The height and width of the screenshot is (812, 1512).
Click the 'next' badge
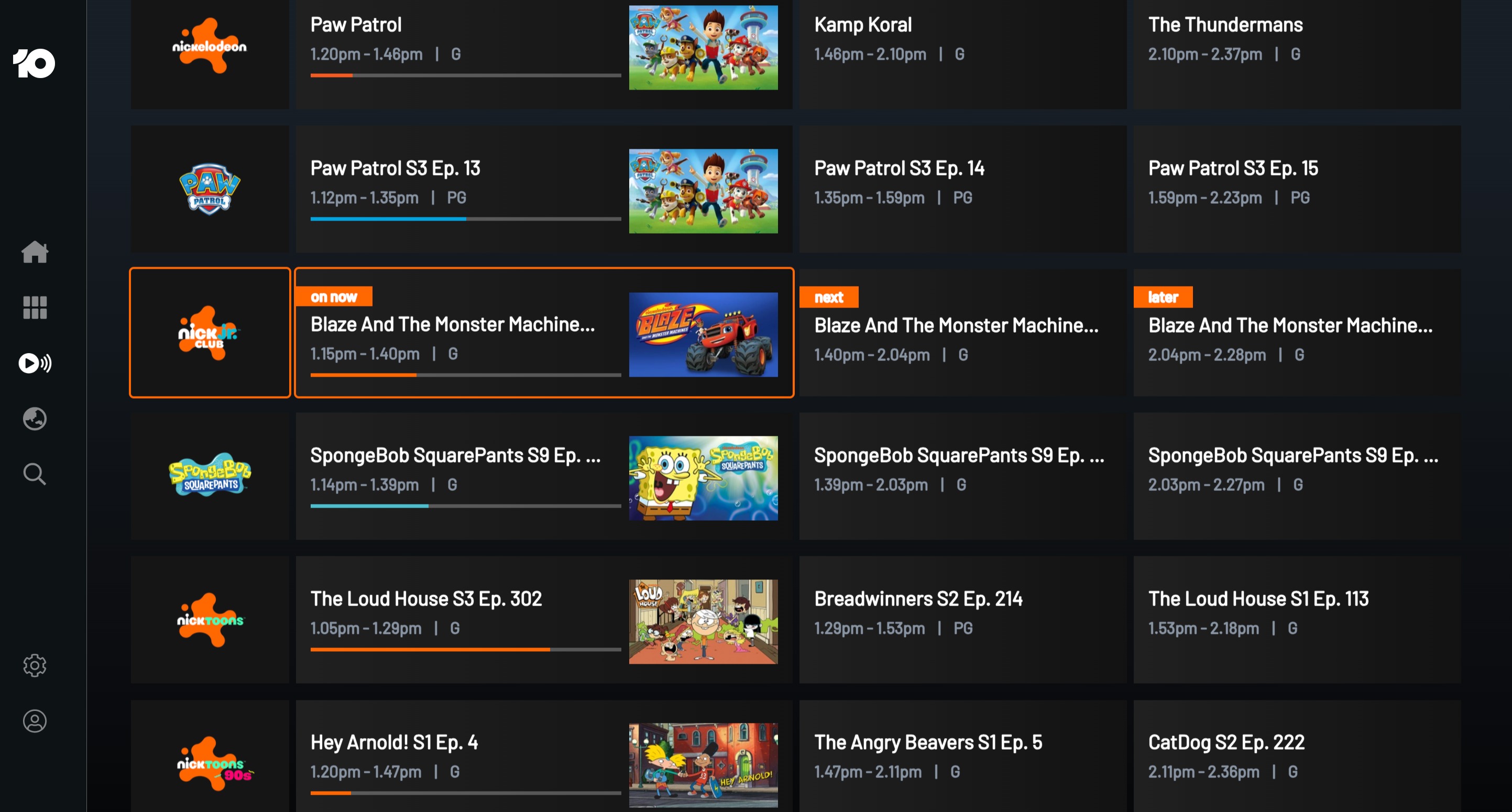point(829,297)
